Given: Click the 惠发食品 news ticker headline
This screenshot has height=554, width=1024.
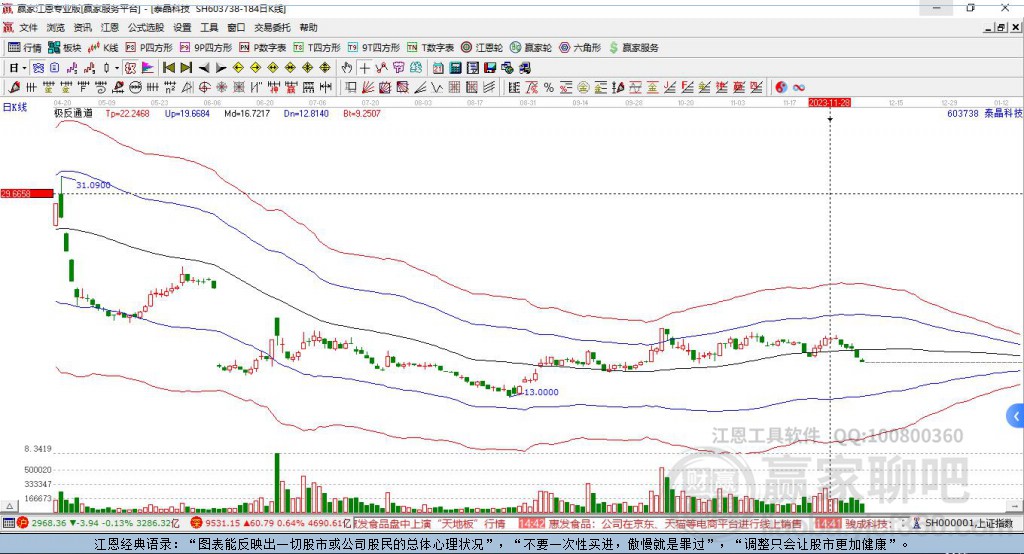Looking at the screenshot, I should click(675, 523).
